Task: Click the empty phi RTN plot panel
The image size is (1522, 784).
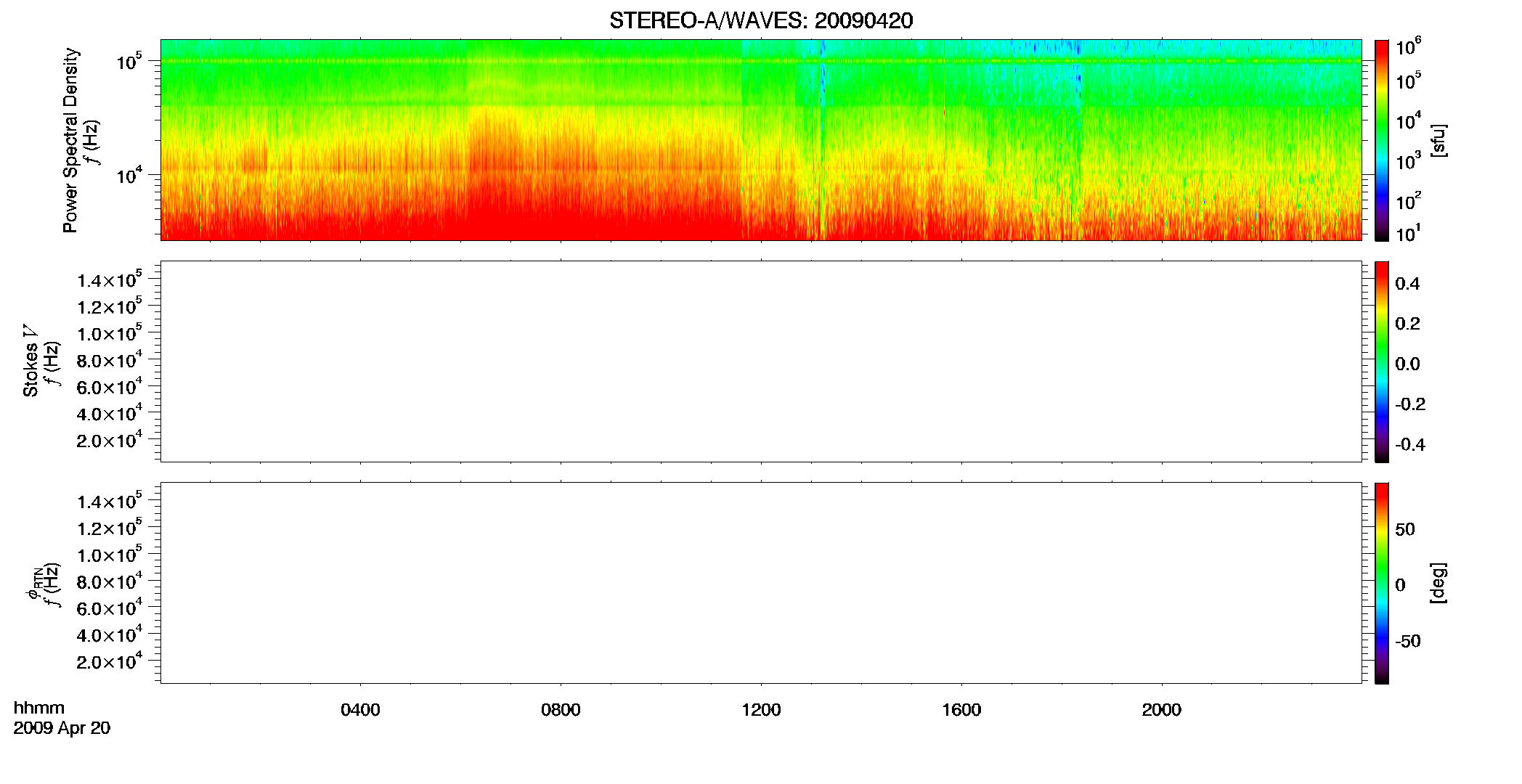Action: [761, 583]
